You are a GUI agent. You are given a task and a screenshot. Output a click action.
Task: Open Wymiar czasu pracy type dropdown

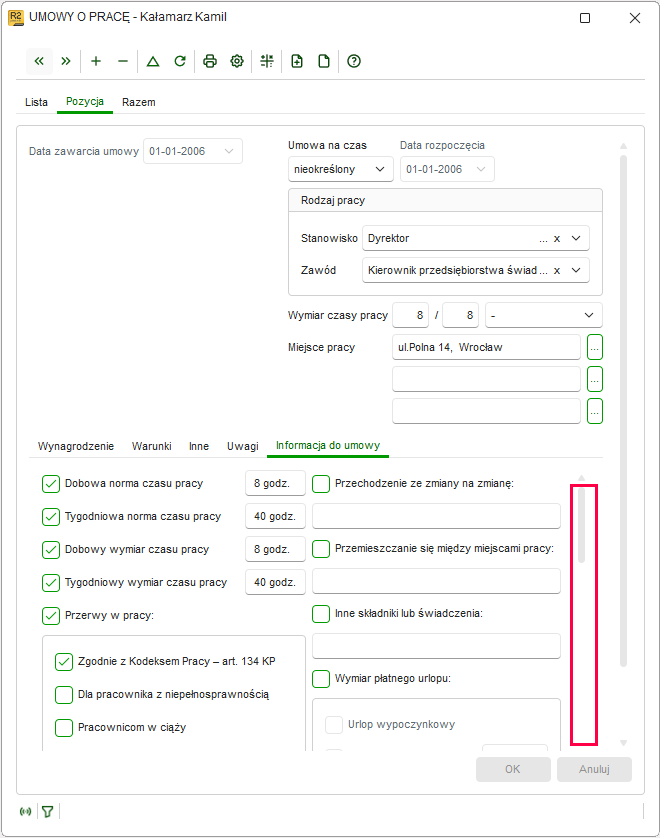coord(543,315)
